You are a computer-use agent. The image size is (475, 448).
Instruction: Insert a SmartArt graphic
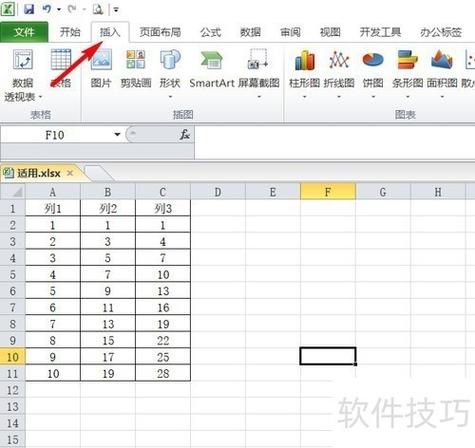[x=212, y=68]
